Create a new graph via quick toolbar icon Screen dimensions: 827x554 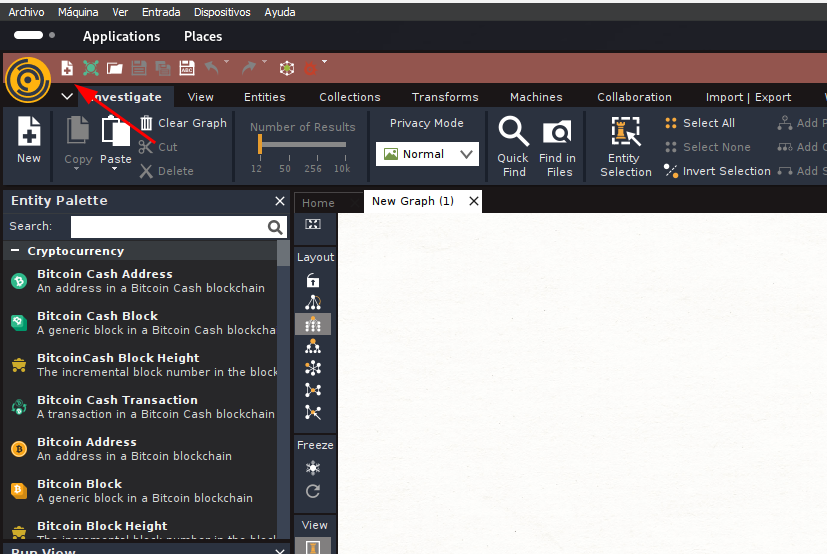click(67, 68)
